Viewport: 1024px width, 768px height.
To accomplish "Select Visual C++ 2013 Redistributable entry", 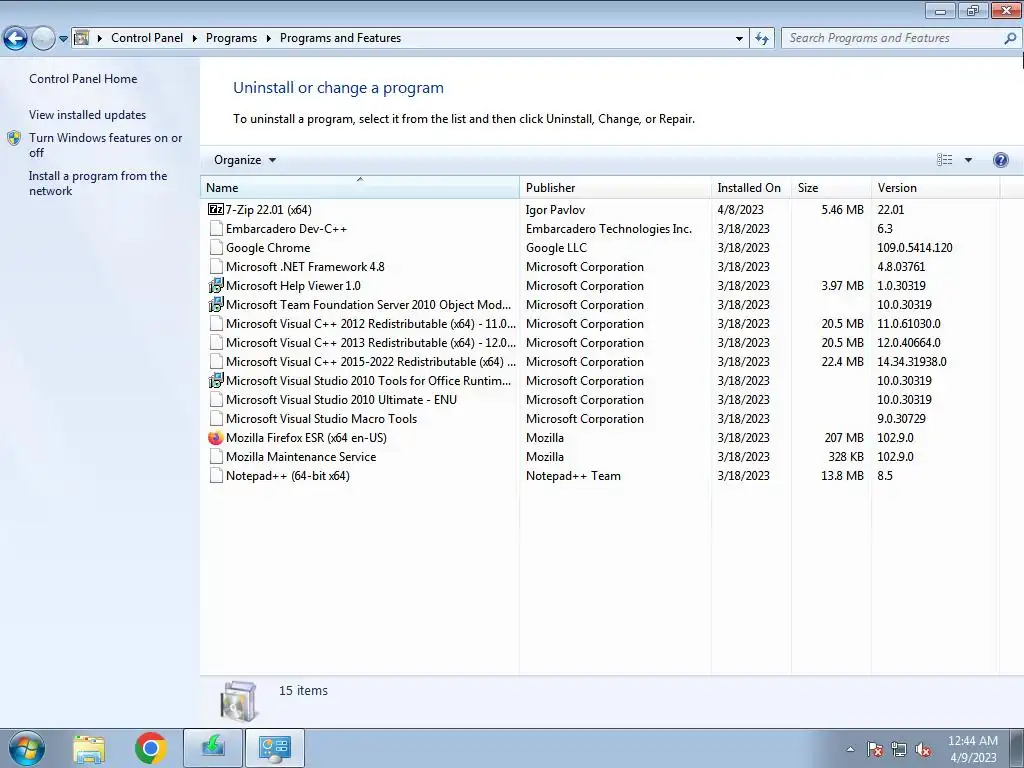I will click(371, 342).
